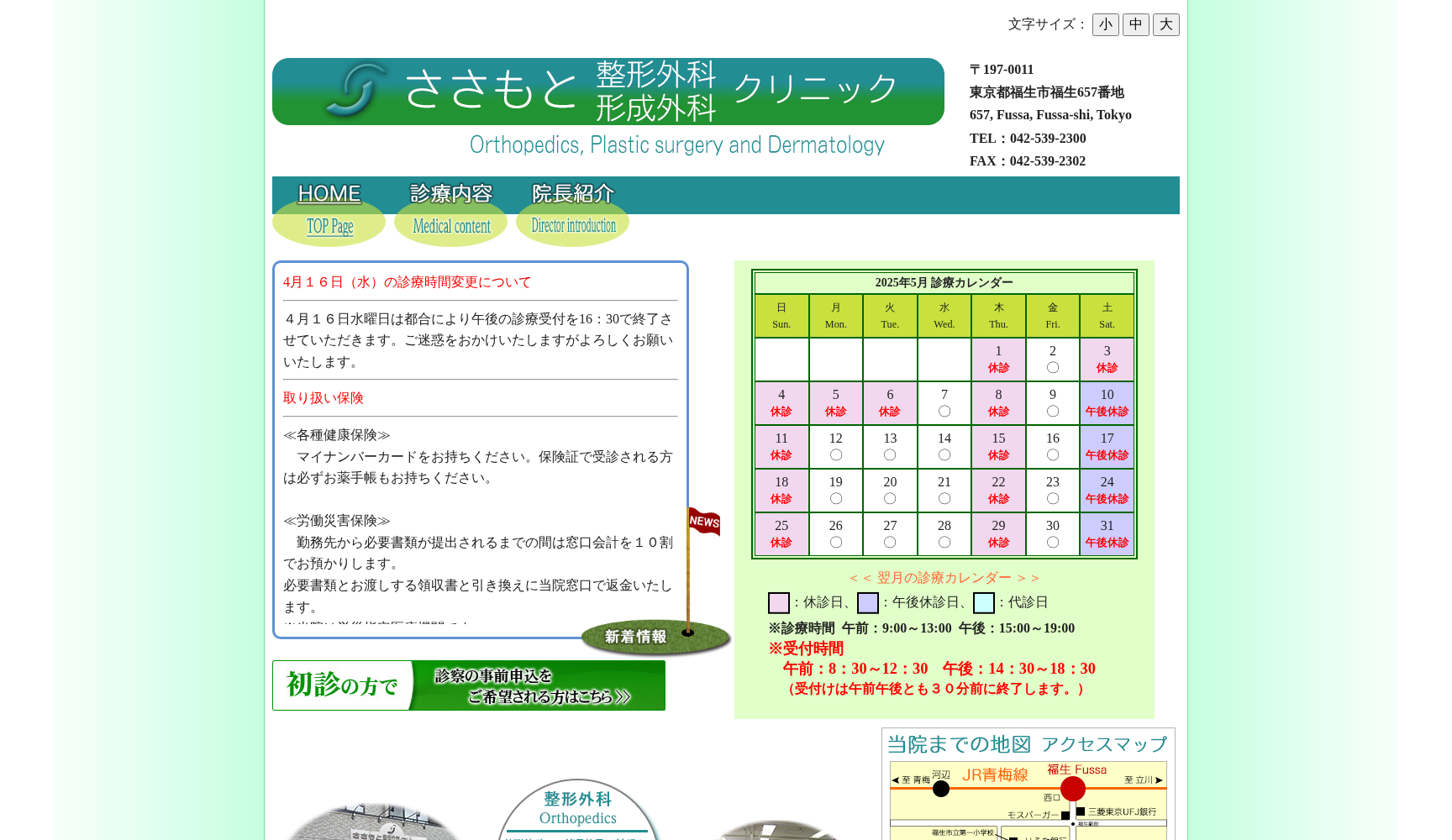Open the HOME TOP Page menu
Screen dimensions: 1452x840
point(329,212)
